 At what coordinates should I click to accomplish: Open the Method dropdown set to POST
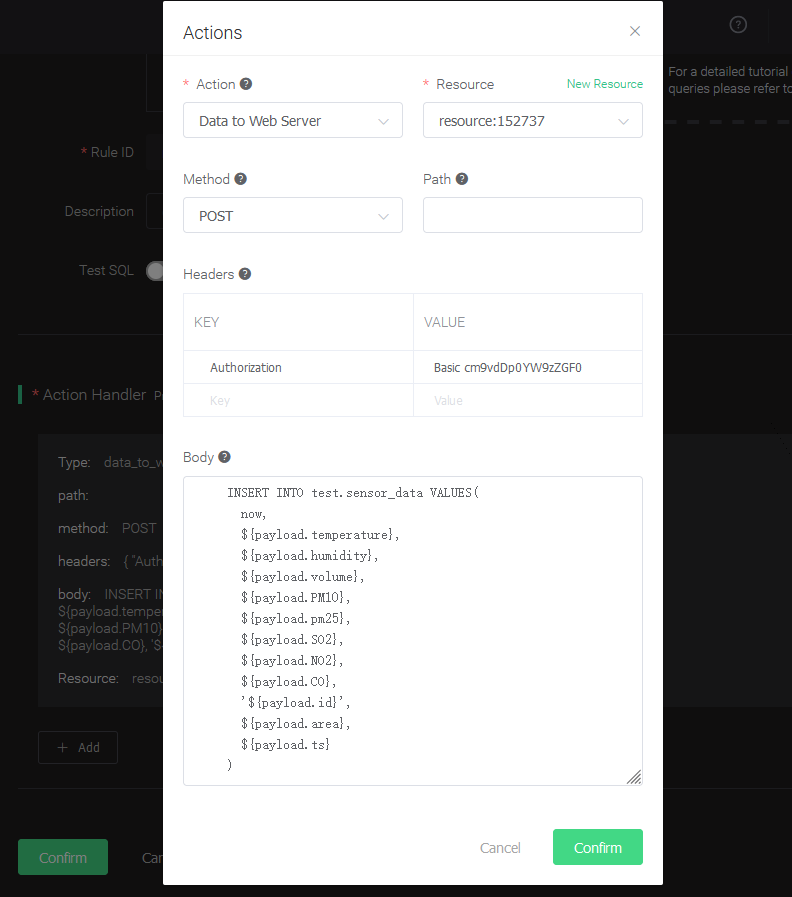[x=293, y=216]
